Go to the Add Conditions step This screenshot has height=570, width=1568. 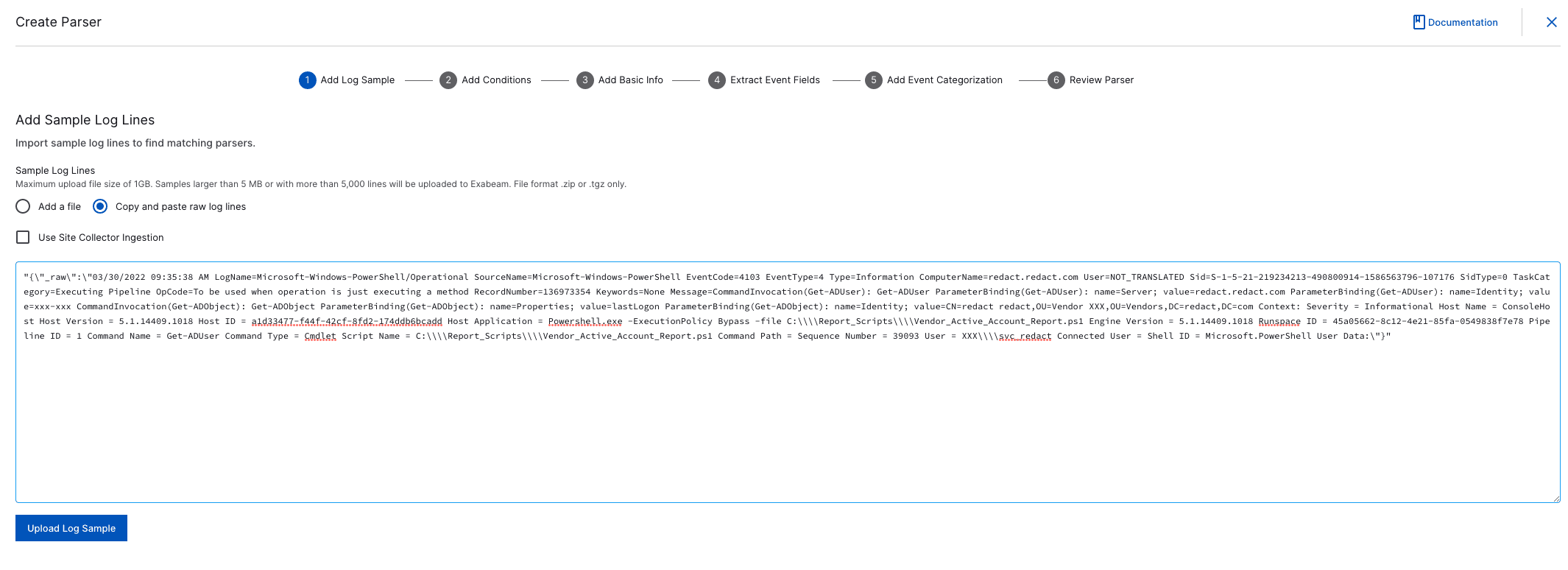pos(496,80)
